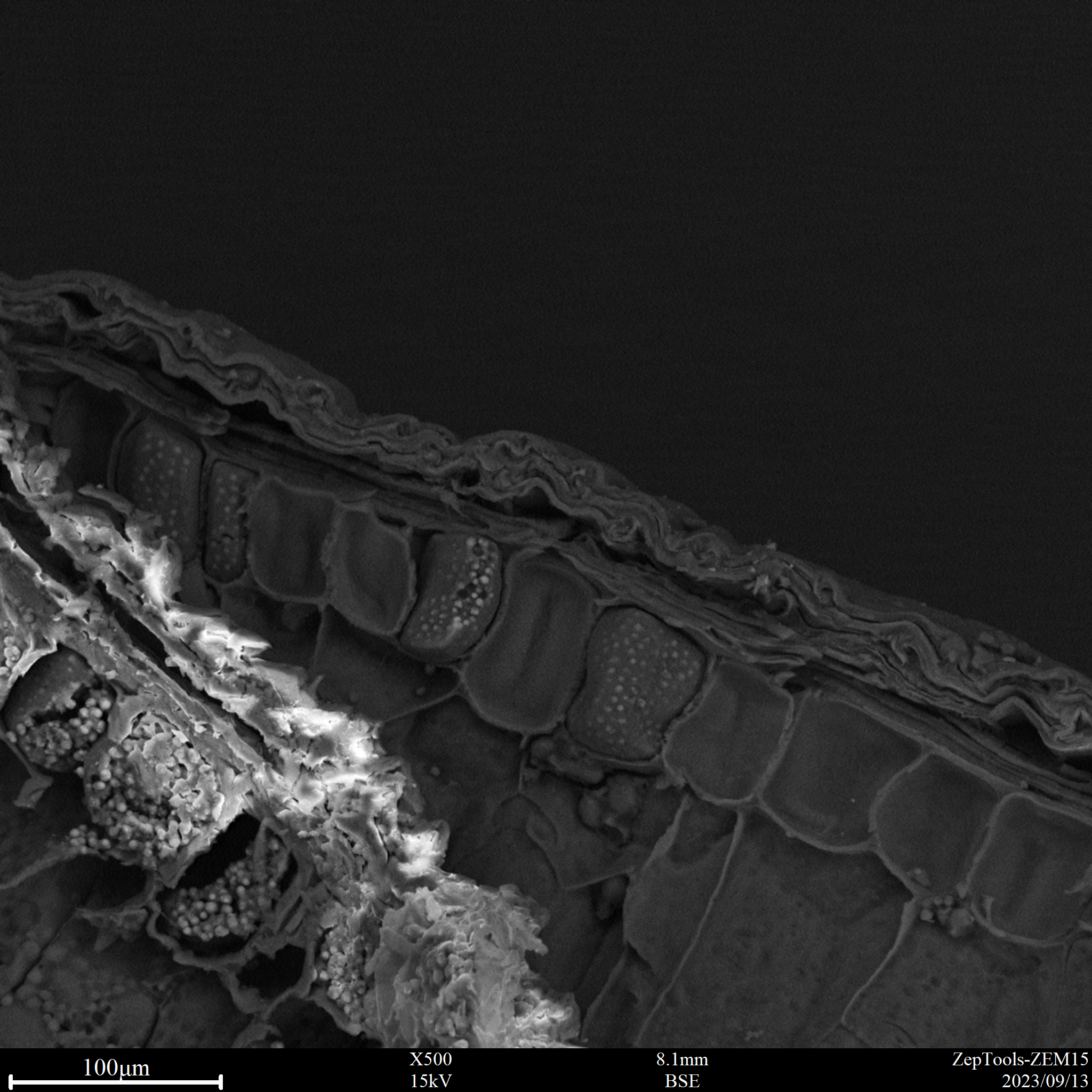Screen dimensions: 1092x1092
Task: Click the 8.1mm working distance value
Action: point(682,1059)
